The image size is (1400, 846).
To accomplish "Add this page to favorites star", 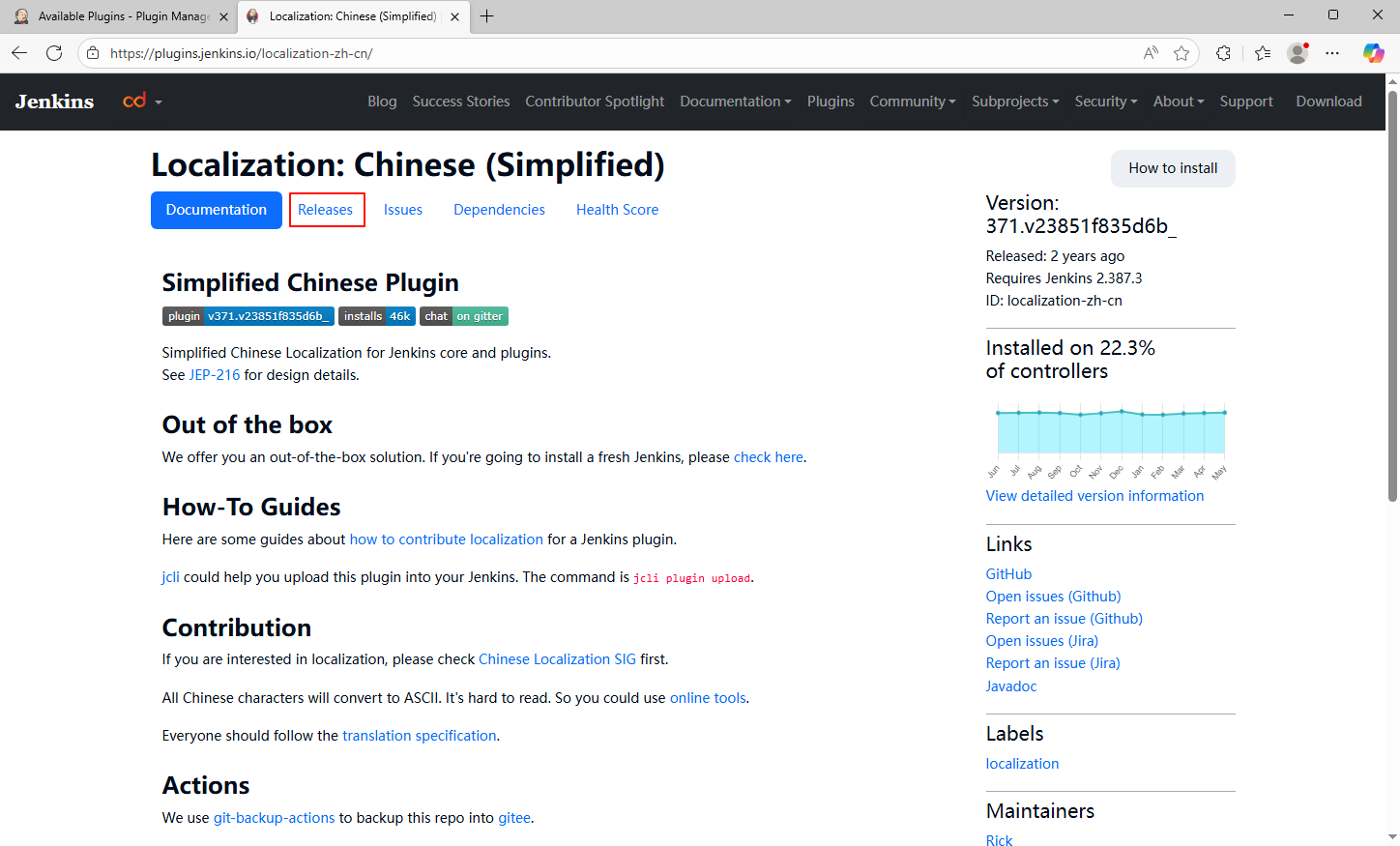I will pyautogui.click(x=1181, y=53).
